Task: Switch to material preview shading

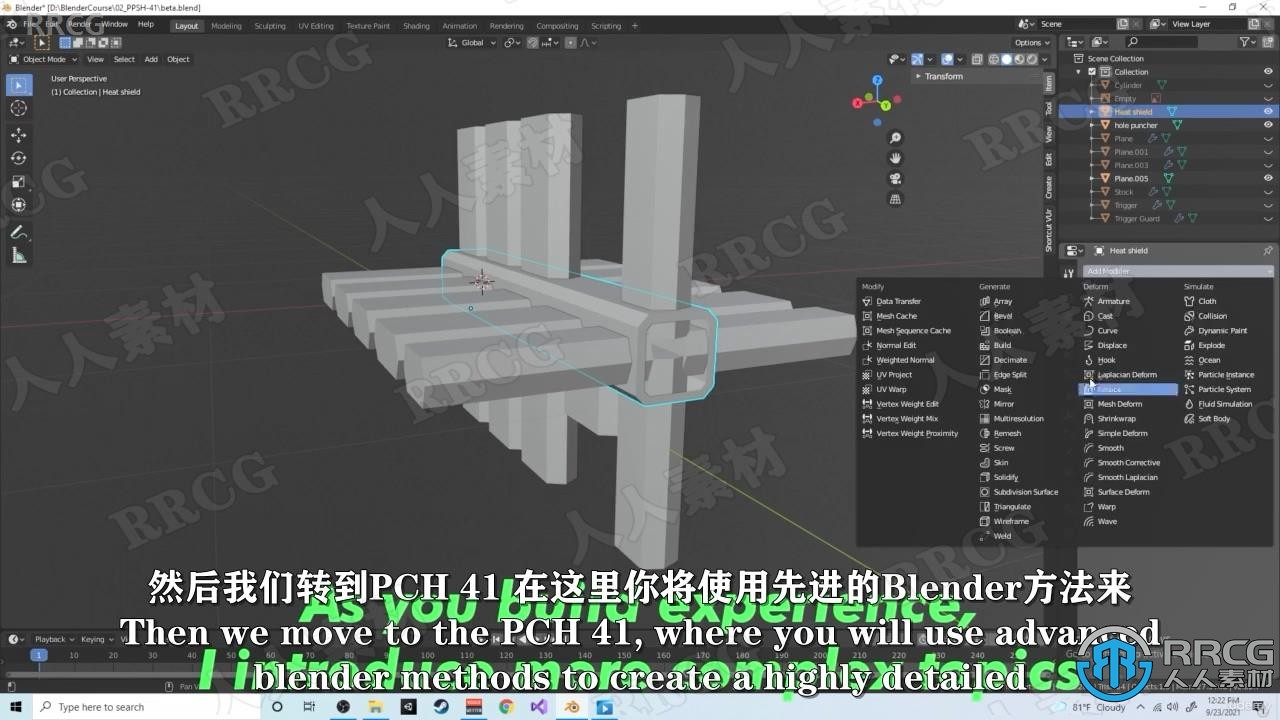Action: click(1019, 59)
